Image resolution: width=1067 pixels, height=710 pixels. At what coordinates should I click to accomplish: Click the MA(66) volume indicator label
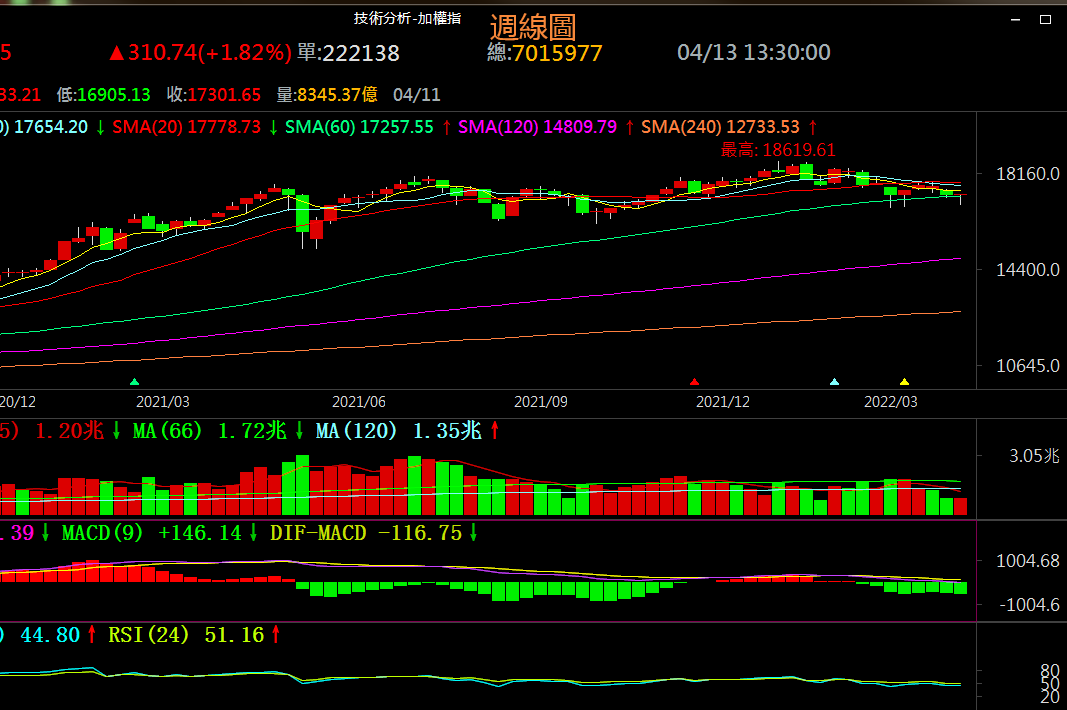(x=168, y=430)
